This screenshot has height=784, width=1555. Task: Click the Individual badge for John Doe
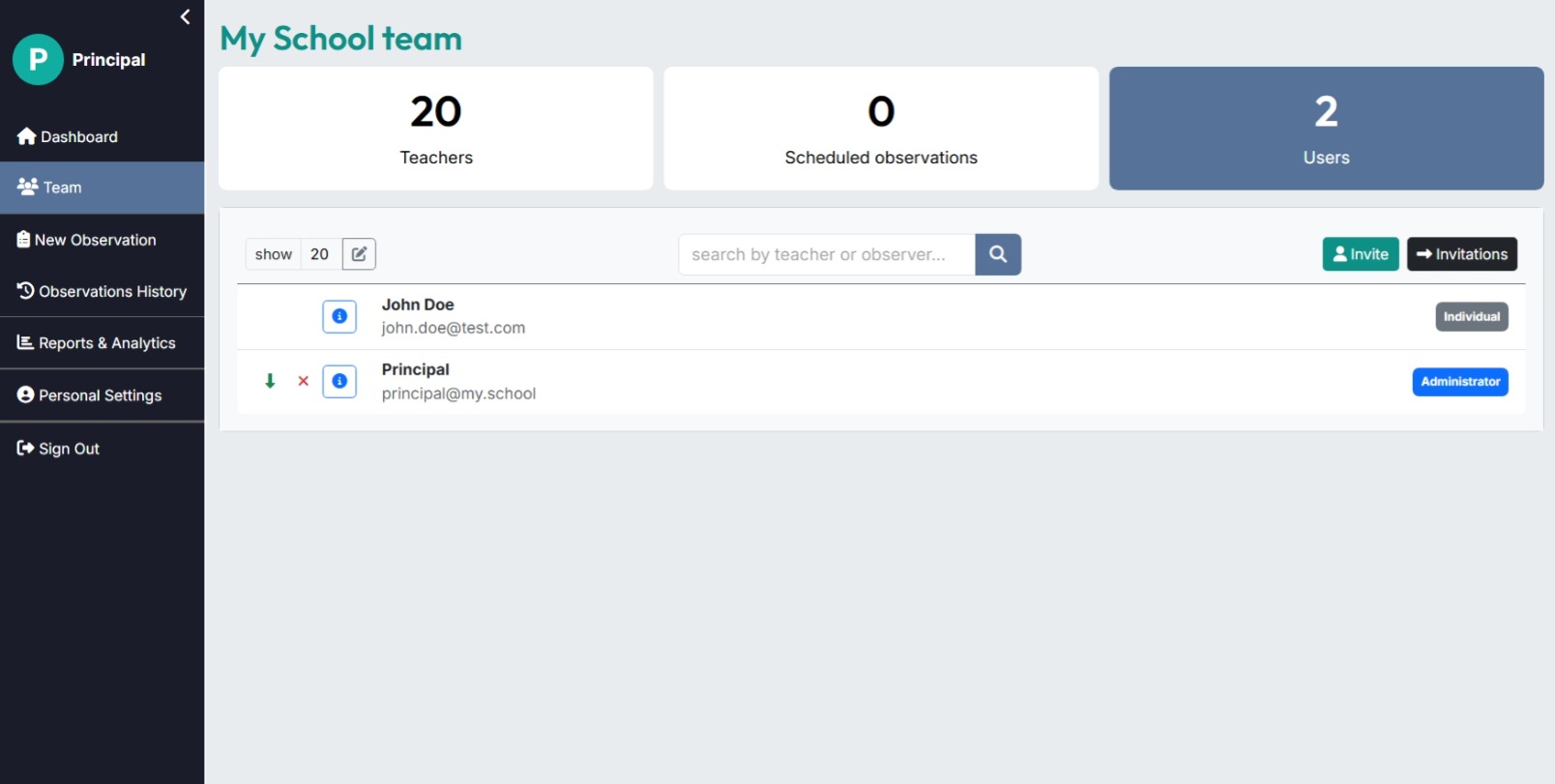click(x=1471, y=316)
